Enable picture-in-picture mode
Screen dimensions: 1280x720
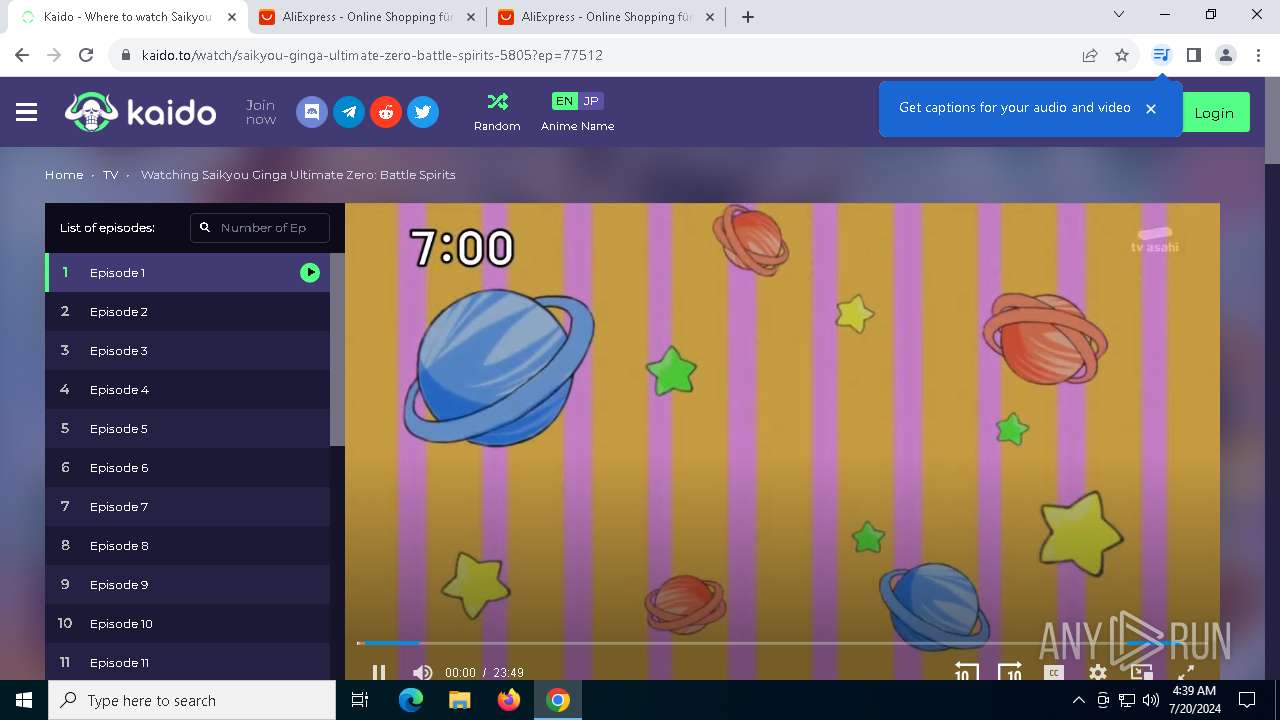[x=1142, y=673]
